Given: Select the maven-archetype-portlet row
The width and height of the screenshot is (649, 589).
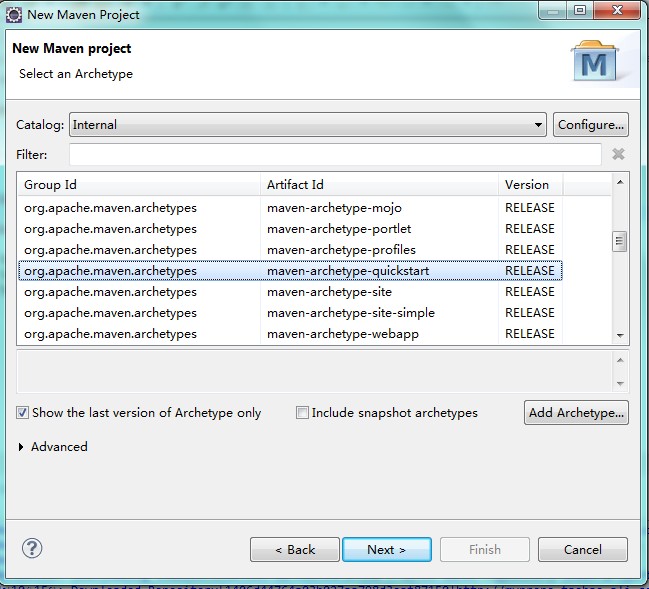Looking at the screenshot, I should coord(290,229).
